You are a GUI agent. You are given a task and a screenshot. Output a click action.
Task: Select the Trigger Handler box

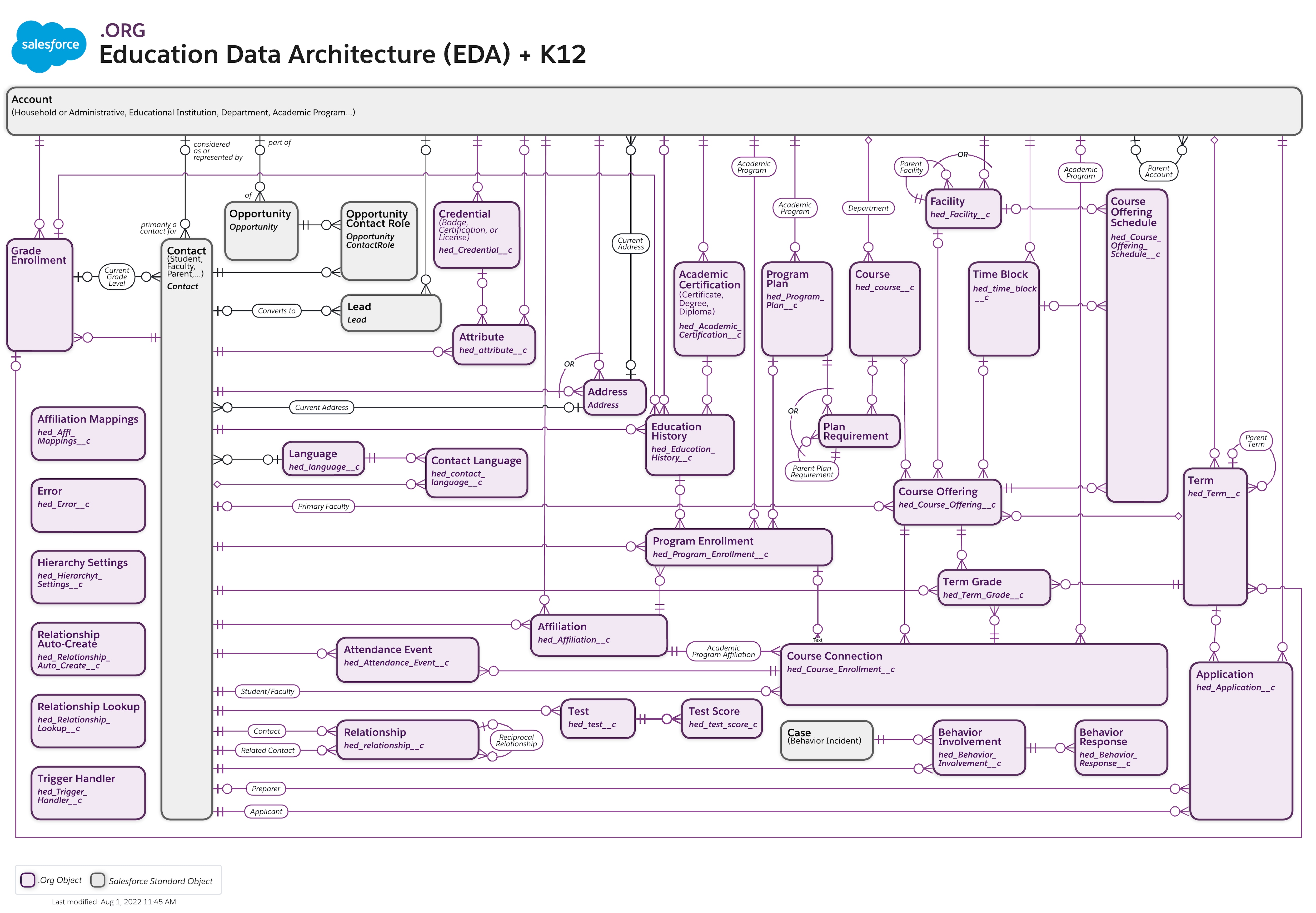pyautogui.click(x=88, y=793)
